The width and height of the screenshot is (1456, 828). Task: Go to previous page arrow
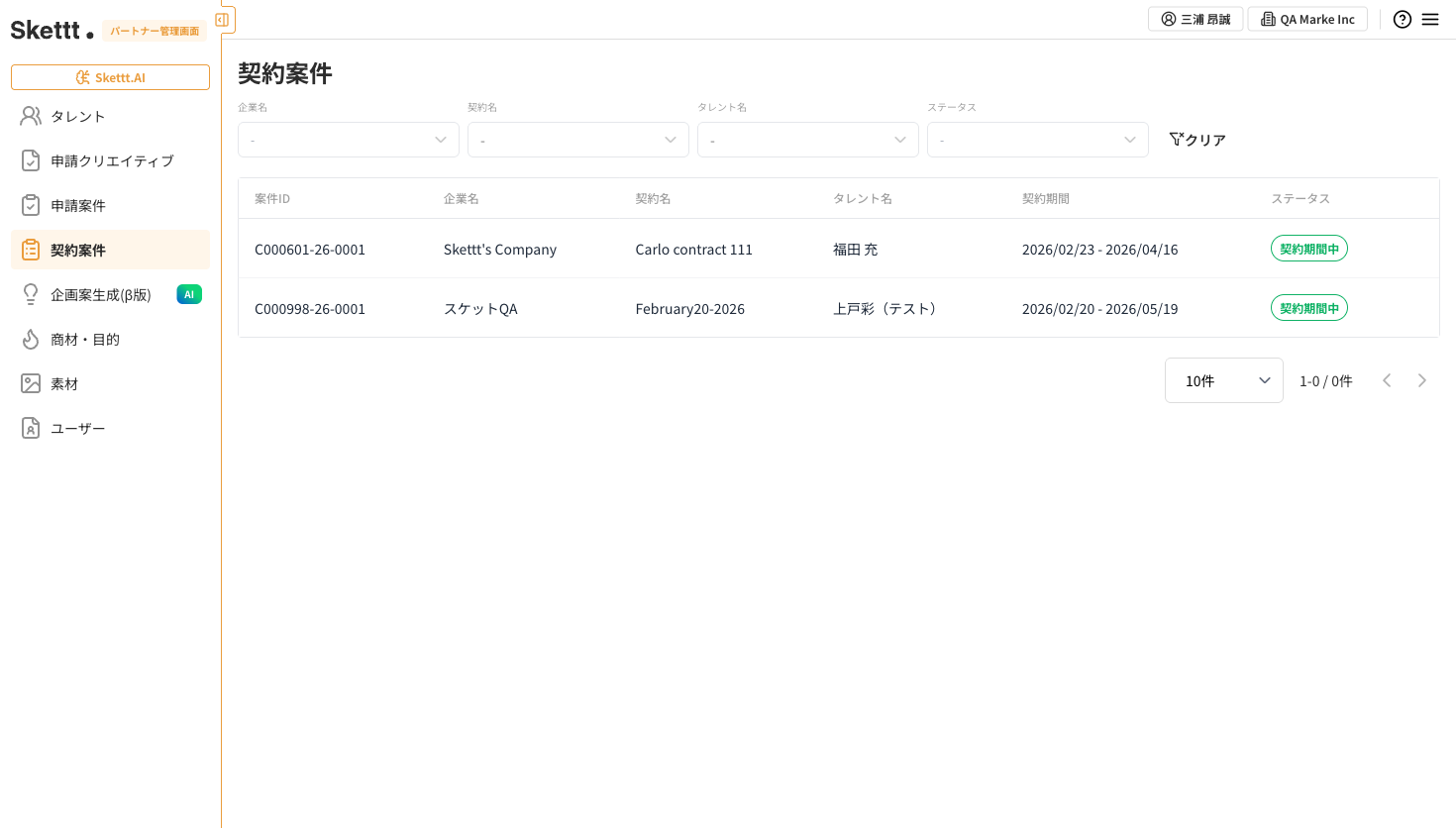coord(1387,380)
